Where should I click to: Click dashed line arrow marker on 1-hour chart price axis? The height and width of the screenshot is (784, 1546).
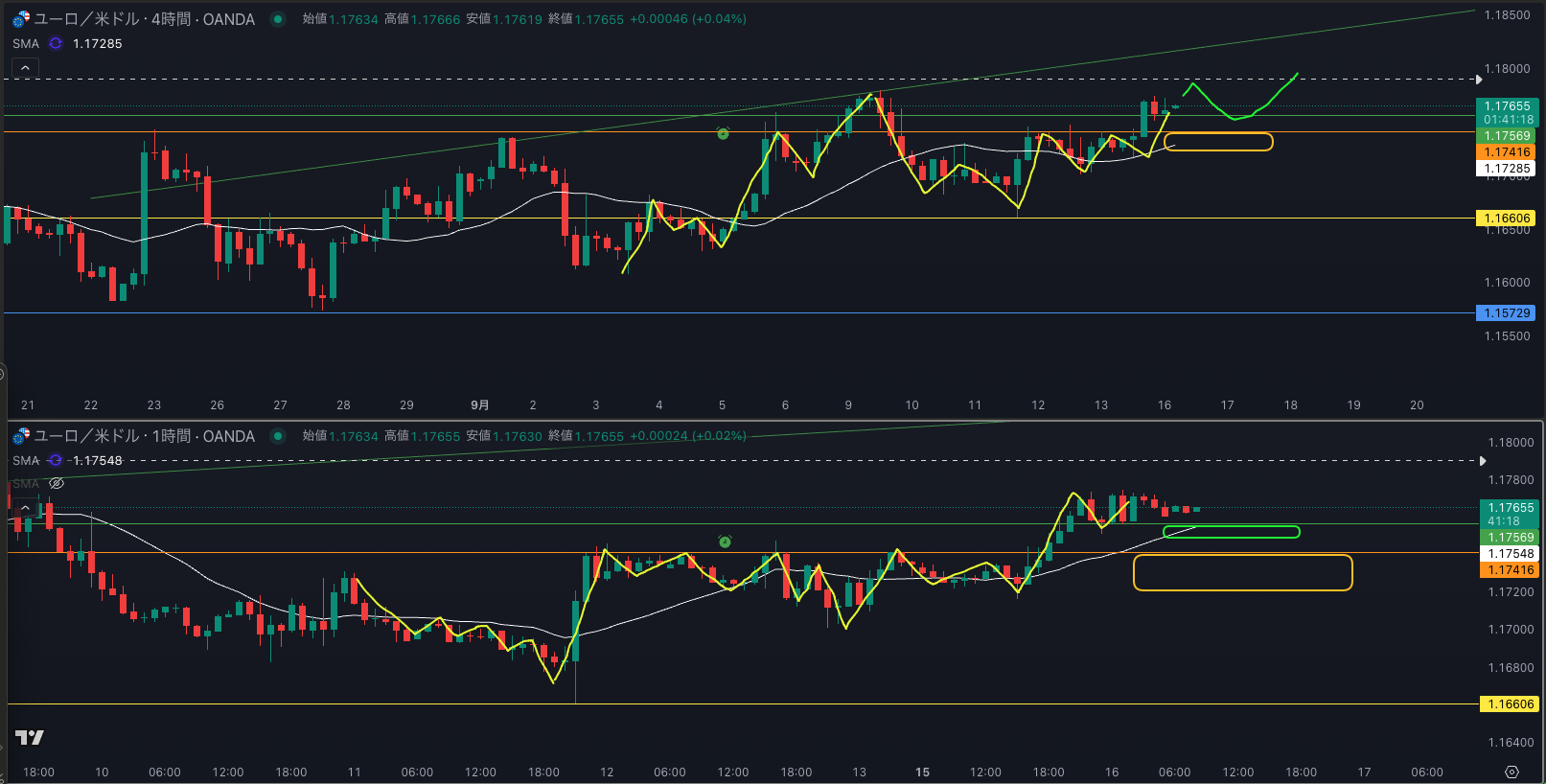click(1483, 461)
